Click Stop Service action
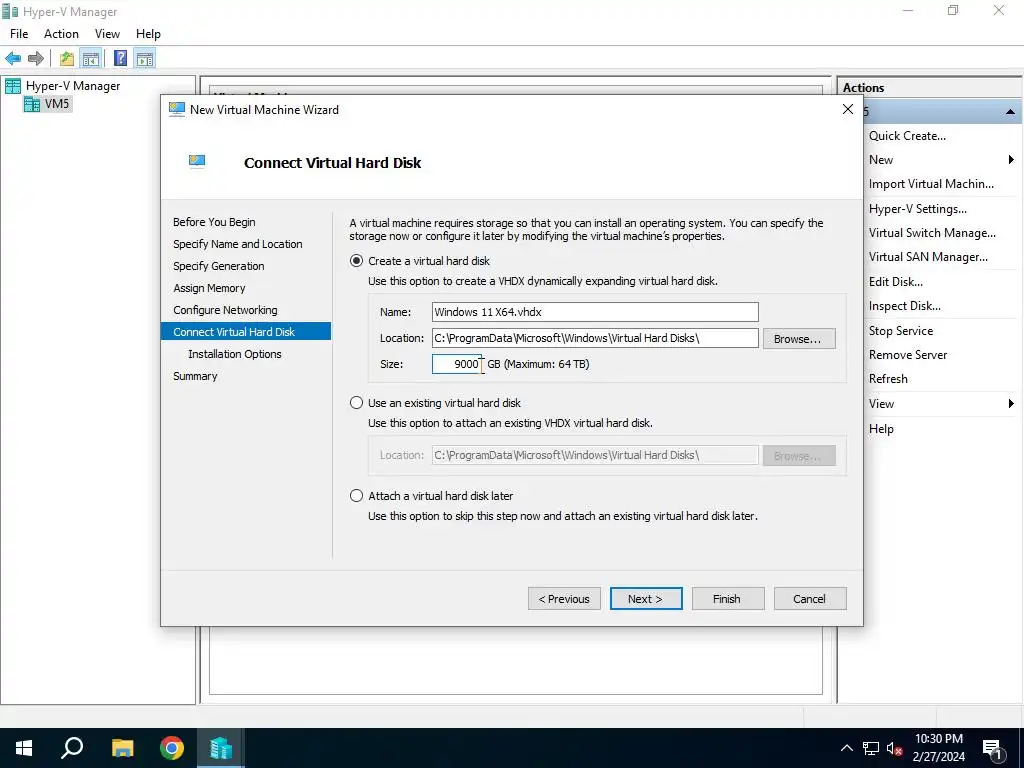1024x768 pixels. [901, 331]
